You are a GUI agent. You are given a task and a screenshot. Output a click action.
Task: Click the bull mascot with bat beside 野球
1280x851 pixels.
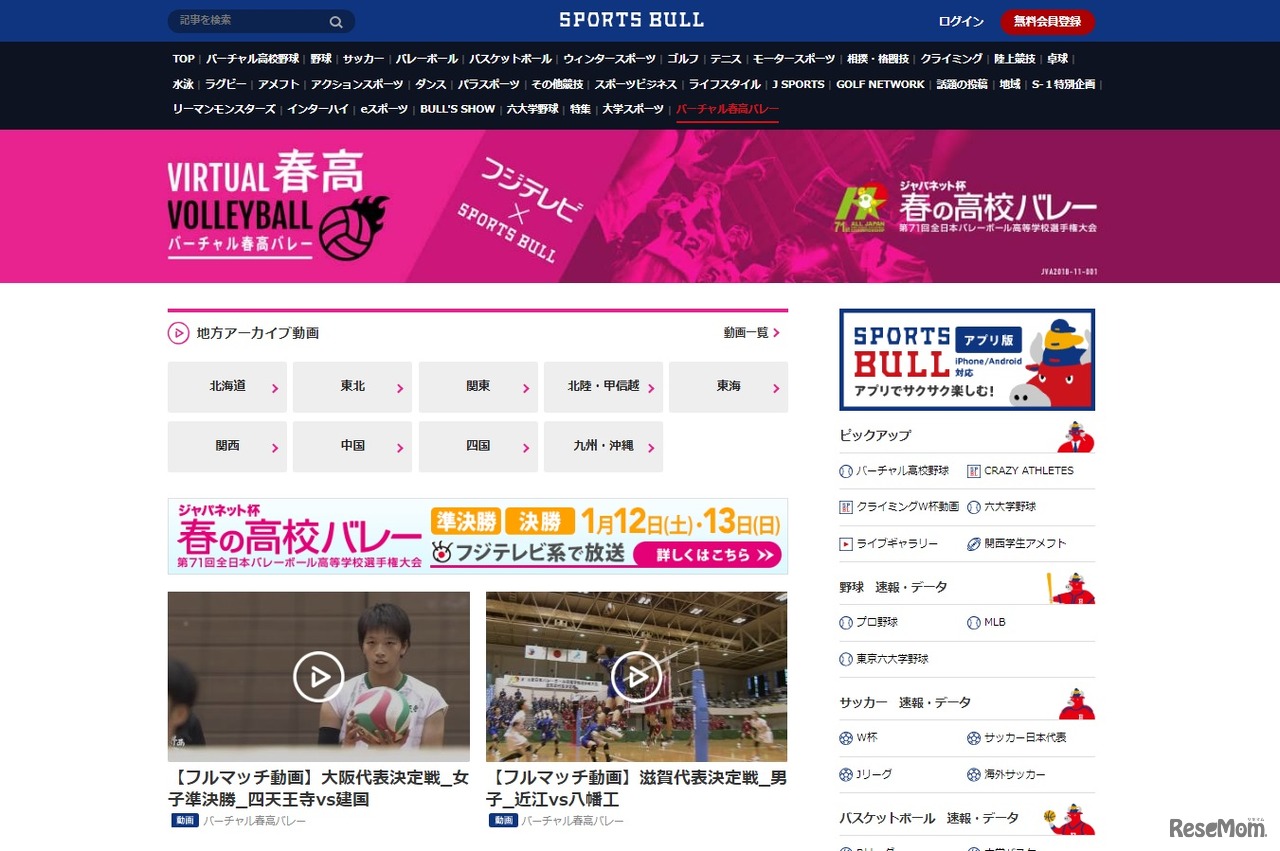[1072, 588]
